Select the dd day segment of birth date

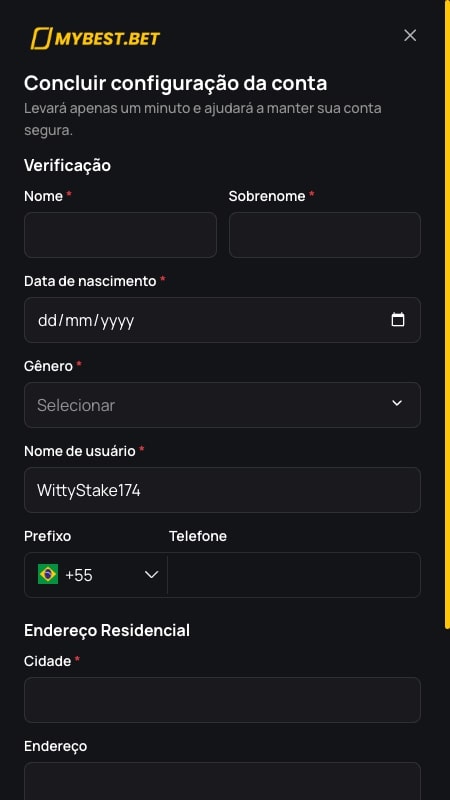[47, 320]
